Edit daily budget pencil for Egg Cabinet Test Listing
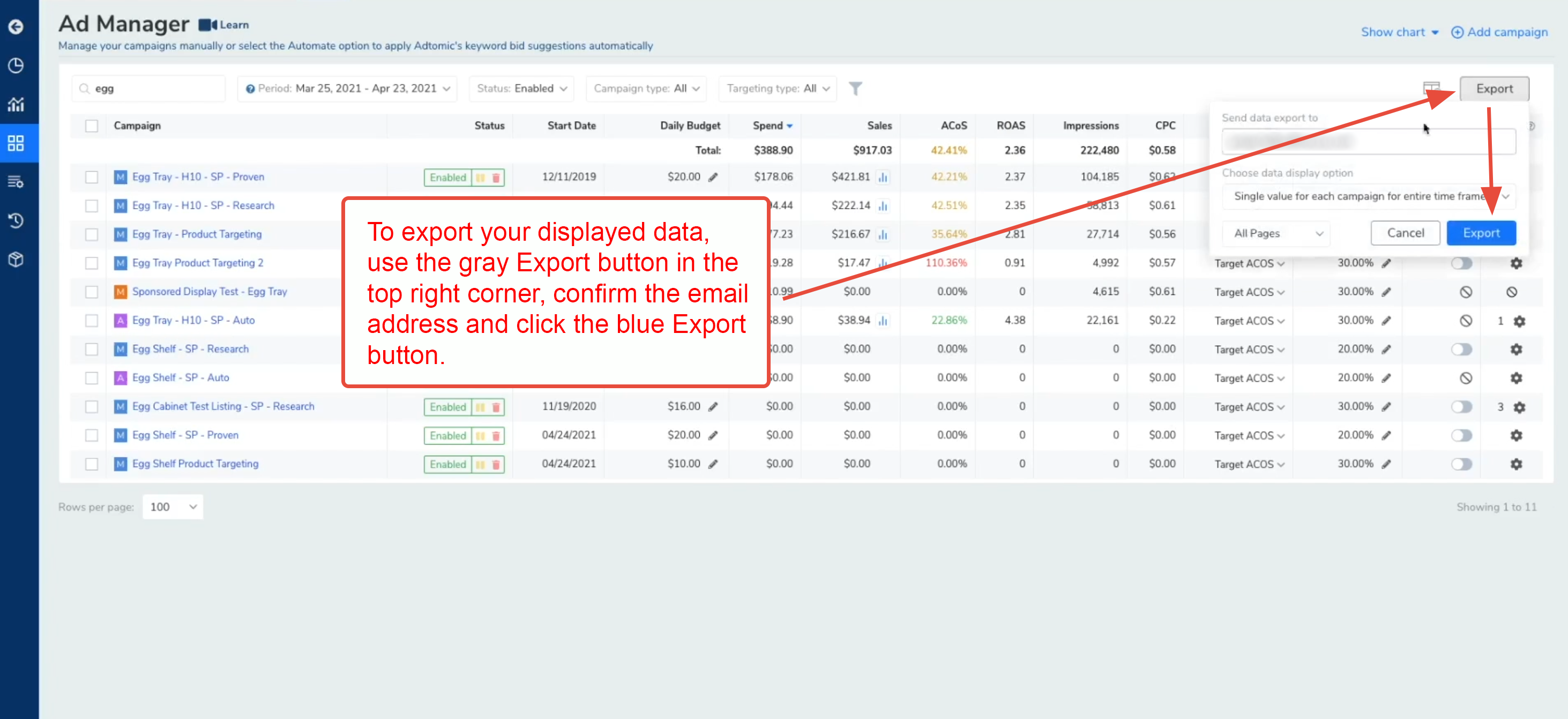The height and width of the screenshot is (719, 1568). pyautogui.click(x=713, y=406)
